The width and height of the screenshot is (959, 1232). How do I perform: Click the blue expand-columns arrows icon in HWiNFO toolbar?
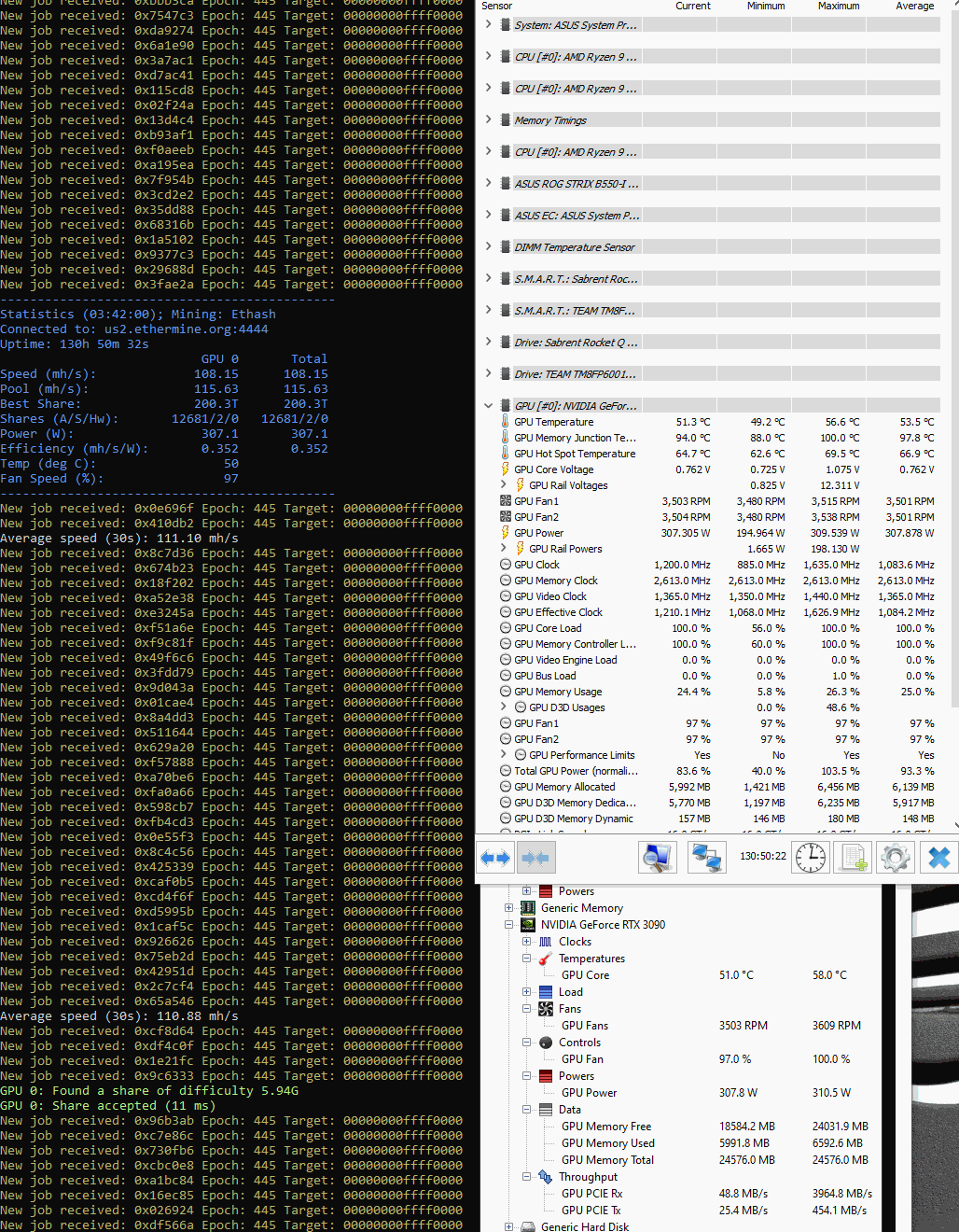tap(495, 858)
